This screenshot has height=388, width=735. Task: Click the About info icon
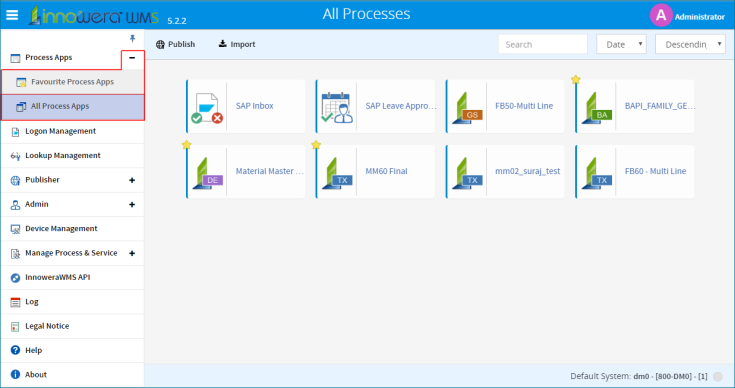point(15,374)
